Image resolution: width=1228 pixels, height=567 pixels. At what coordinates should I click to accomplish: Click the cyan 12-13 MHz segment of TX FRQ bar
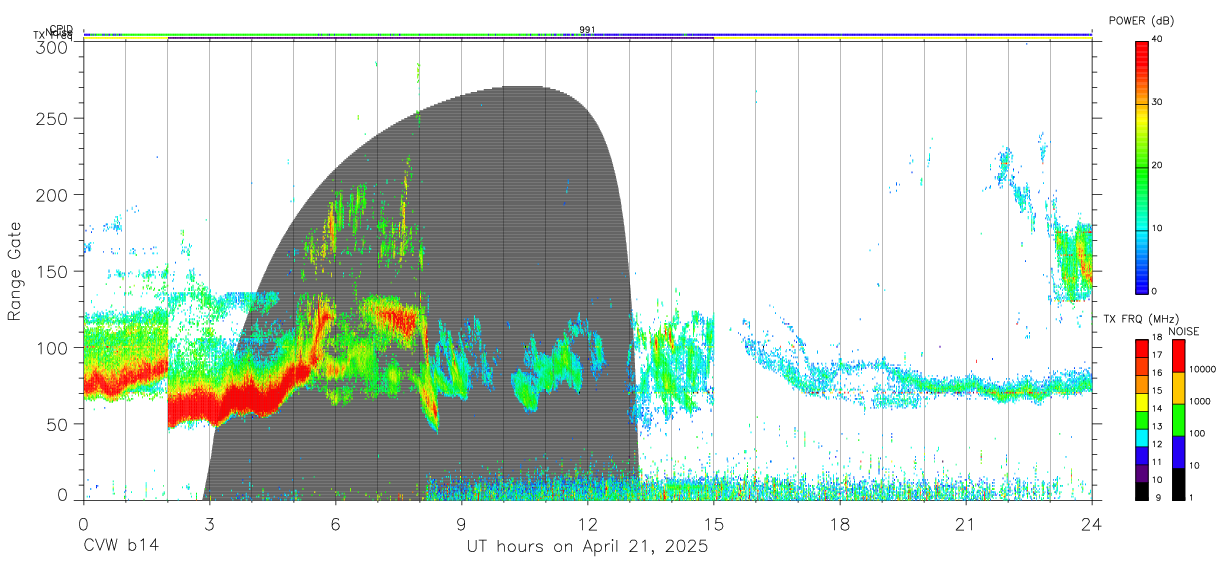click(x=1142, y=438)
